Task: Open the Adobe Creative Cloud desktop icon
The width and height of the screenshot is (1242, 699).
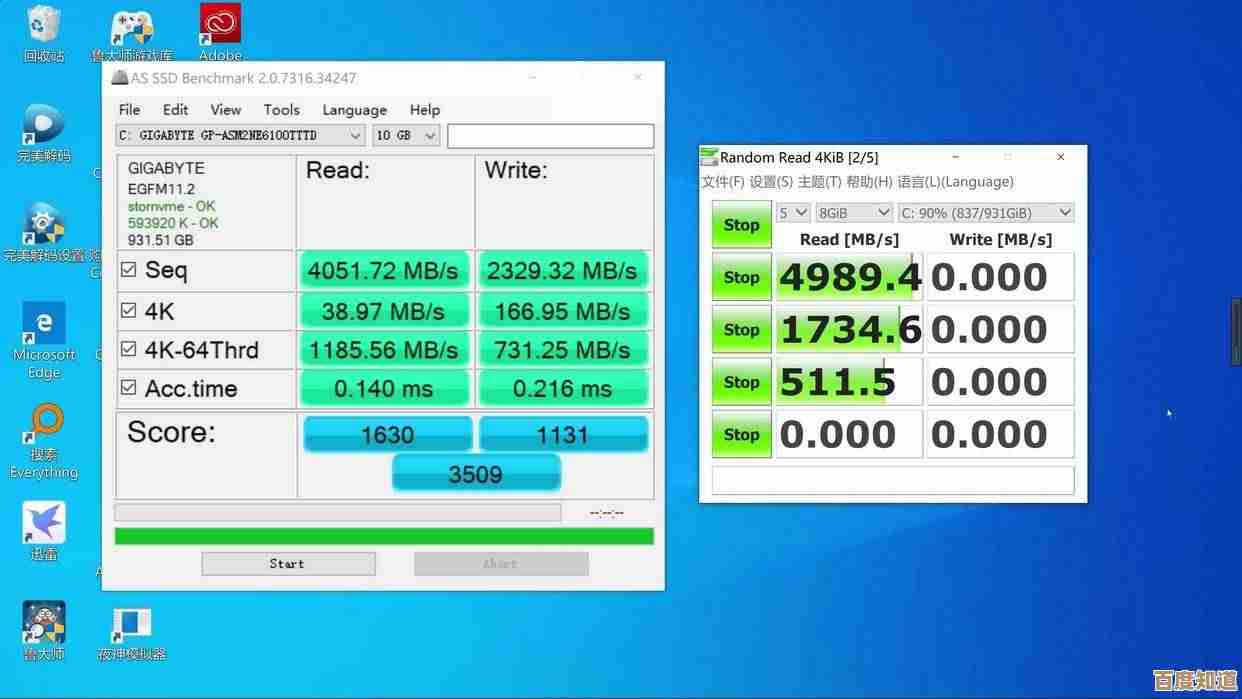Action: pyautogui.click(x=220, y=27)
